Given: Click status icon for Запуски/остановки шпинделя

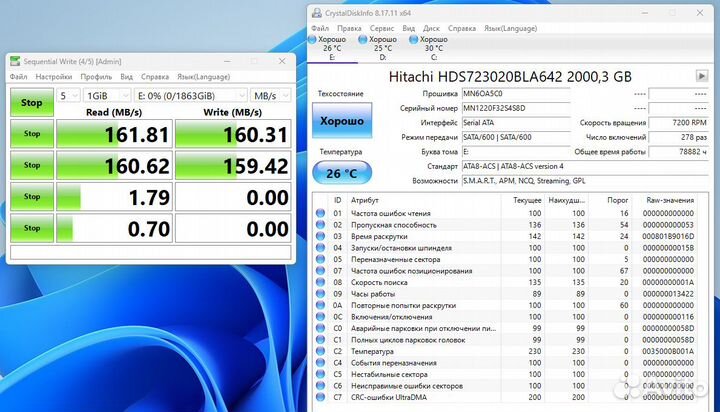Looking at the screenshot, I should point(321,248).
